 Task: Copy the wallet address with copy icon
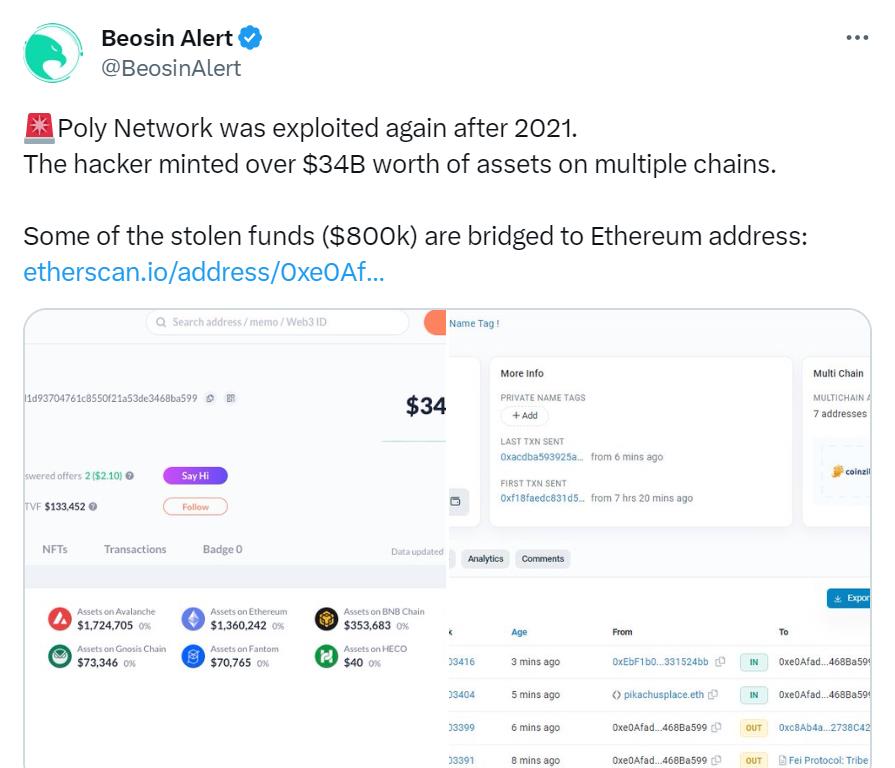pyautogui.click(x=210, y=398)
